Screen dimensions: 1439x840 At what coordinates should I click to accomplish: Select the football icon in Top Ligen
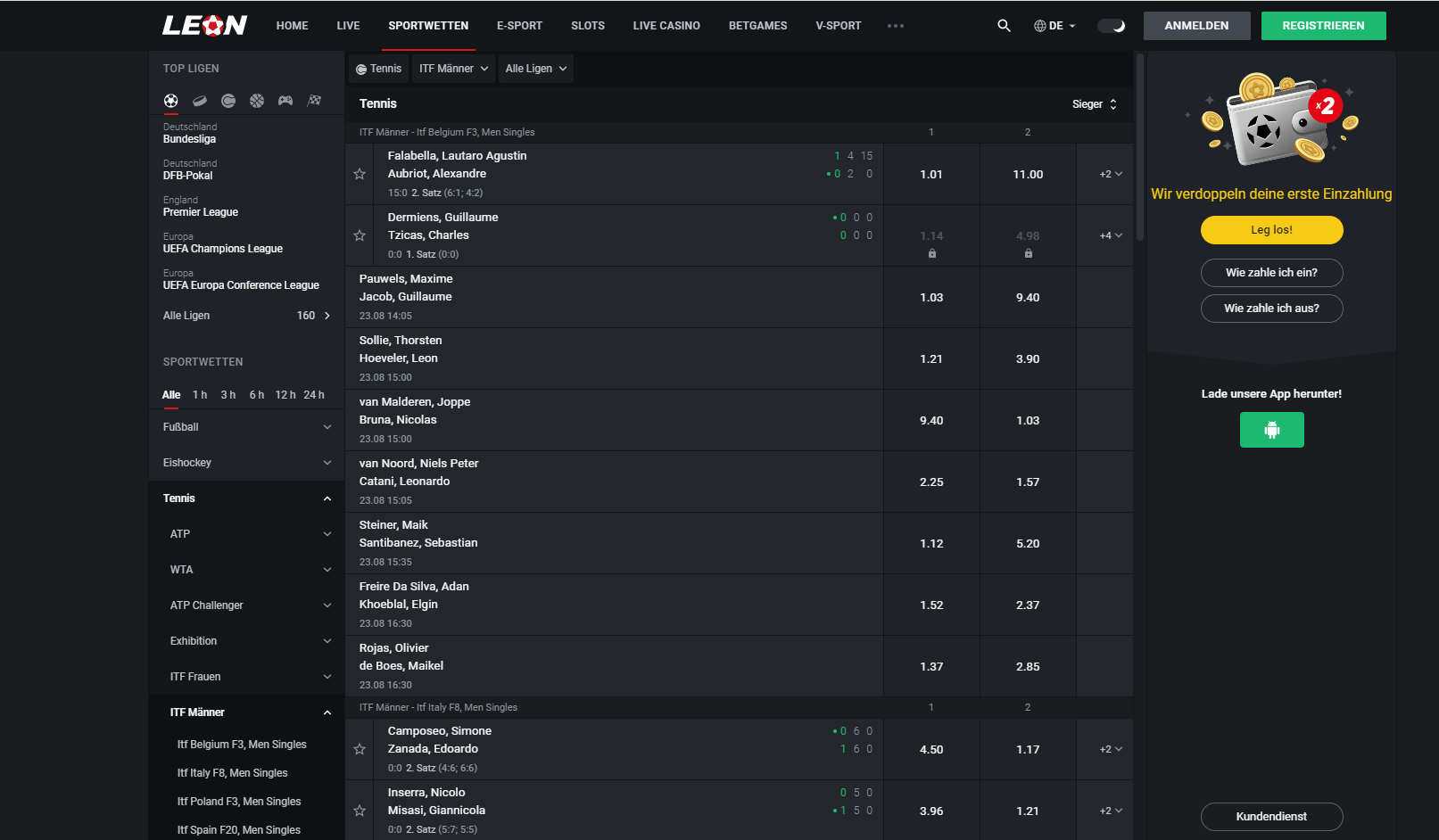[171, 101]
